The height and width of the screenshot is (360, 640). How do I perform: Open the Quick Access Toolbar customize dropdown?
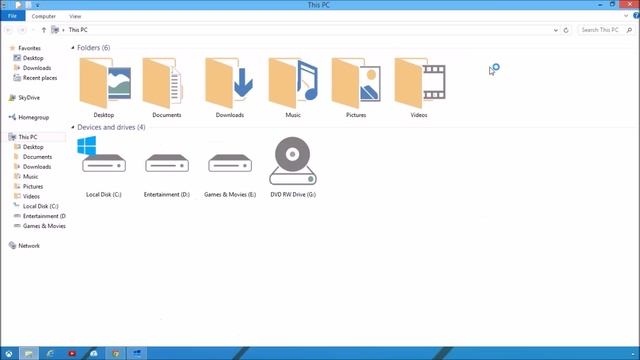(x=37, y=5)
